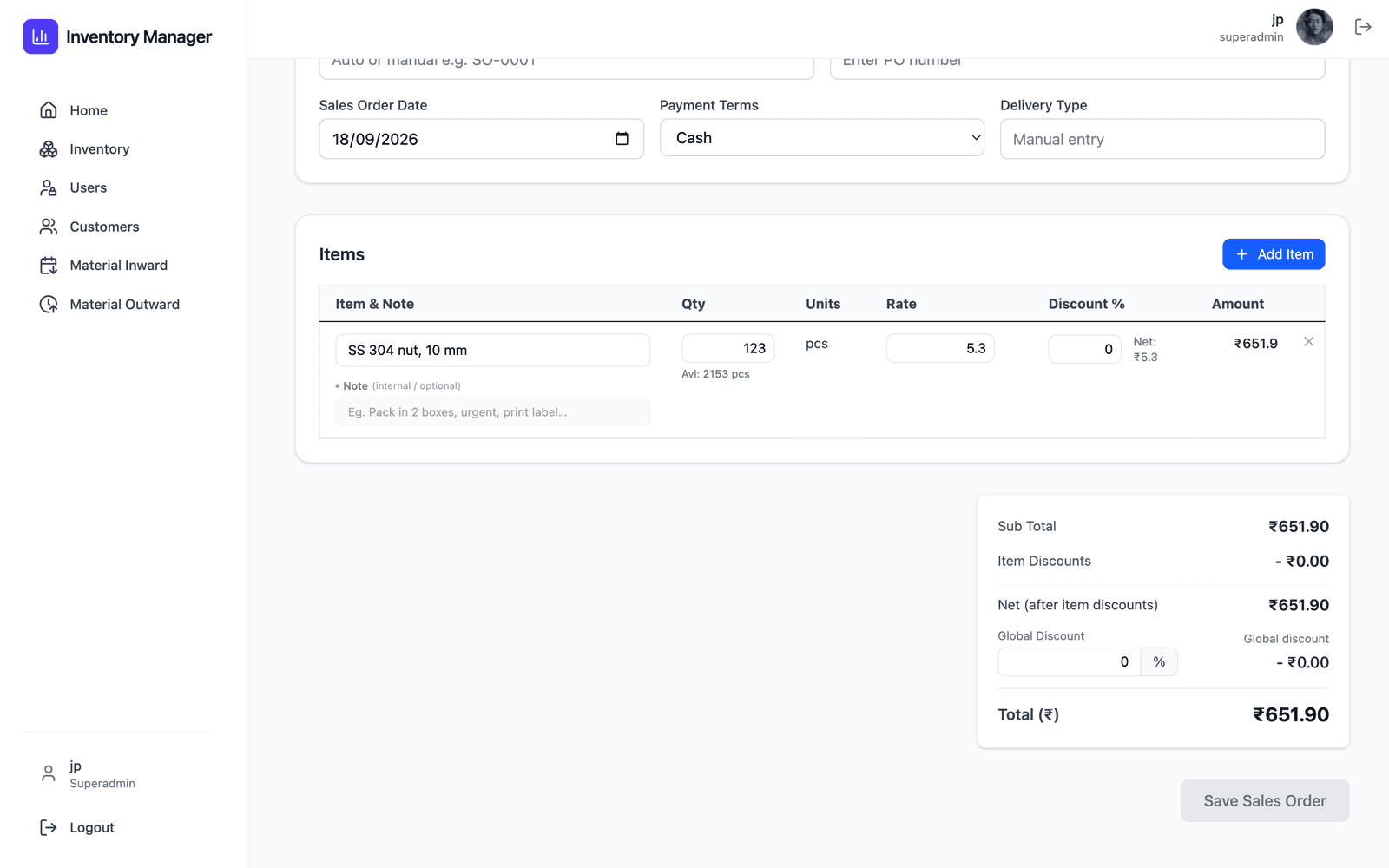Go to Users section icon

(x=49, y=187)
